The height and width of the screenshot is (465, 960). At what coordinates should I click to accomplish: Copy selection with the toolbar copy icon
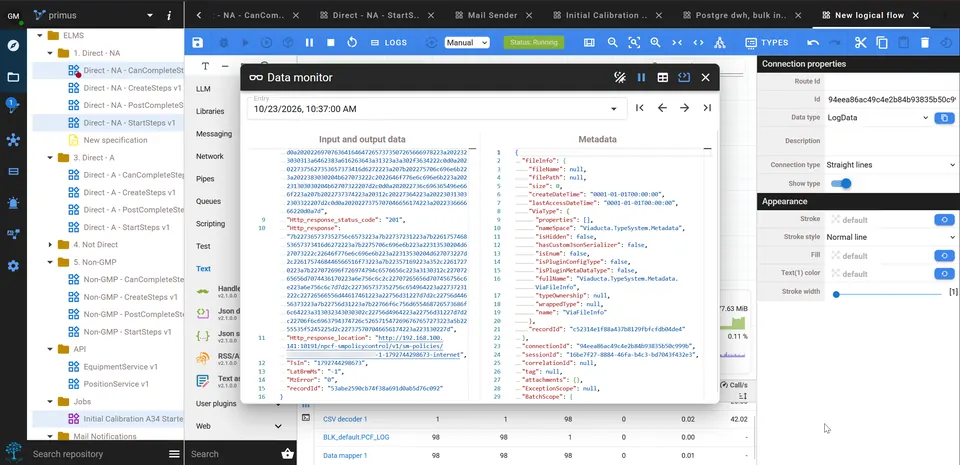882,42
